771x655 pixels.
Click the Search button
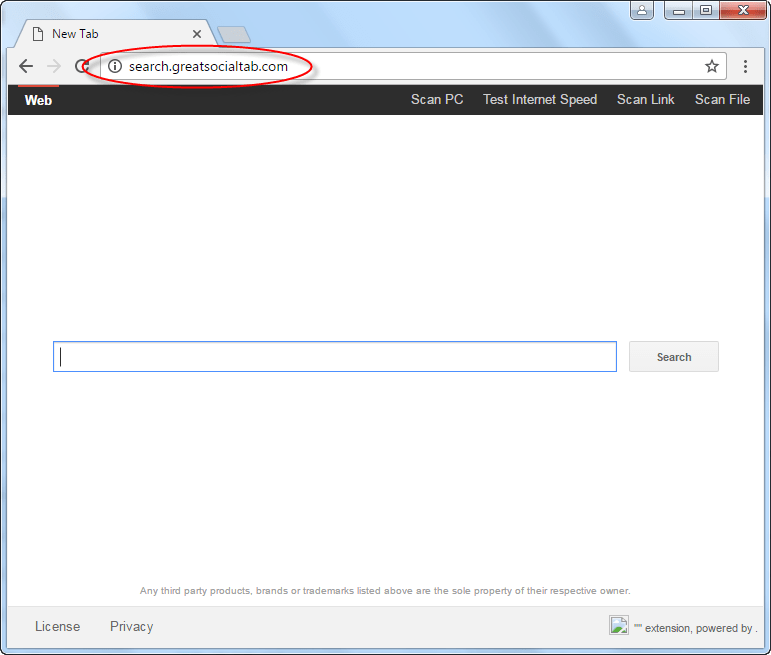(x=674, y=357)
